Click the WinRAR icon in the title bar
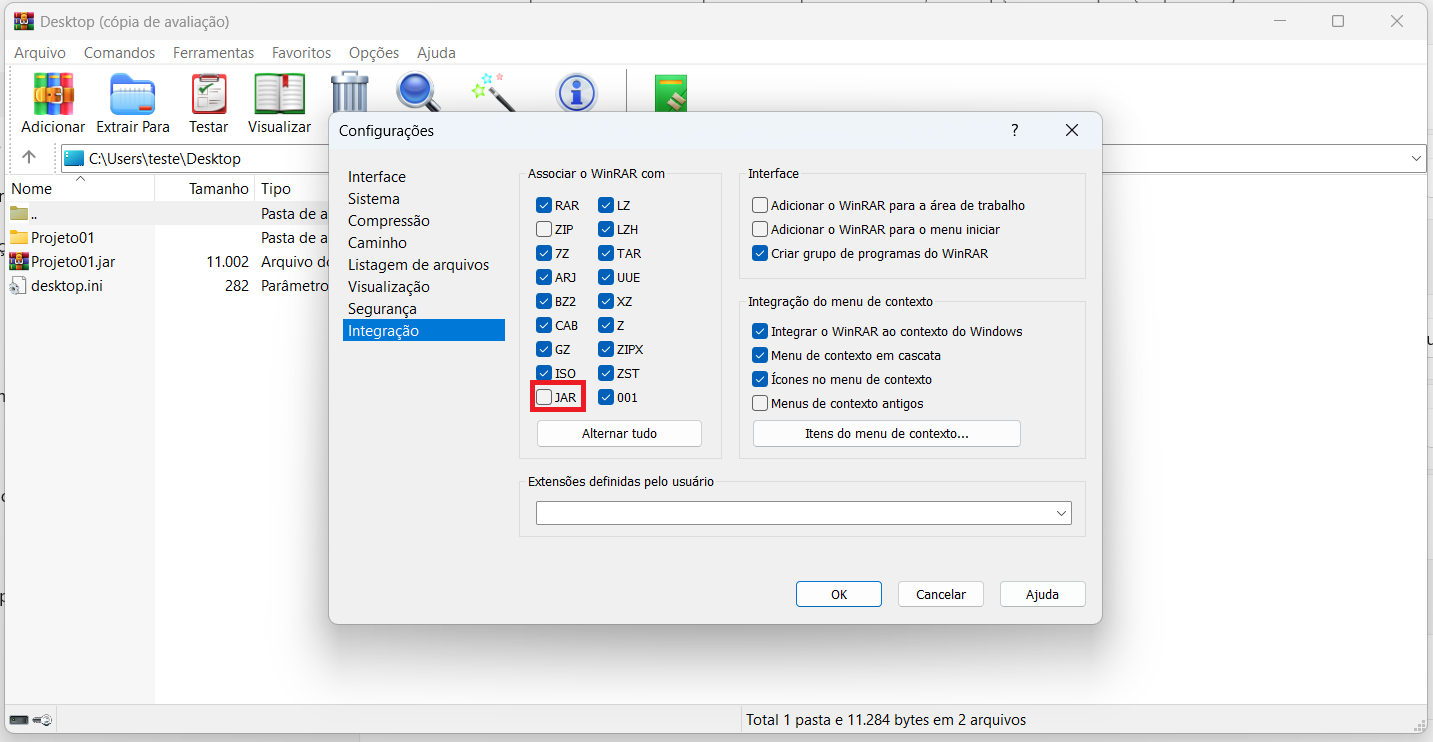This screenshot has width=1433, height=742. pos(24,21)
